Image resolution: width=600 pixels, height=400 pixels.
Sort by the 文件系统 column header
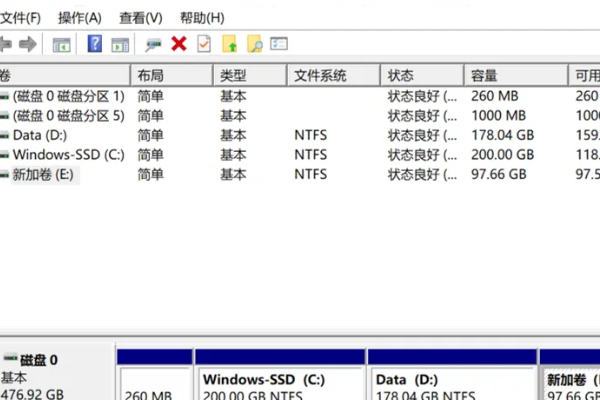(x=320, y=76)
